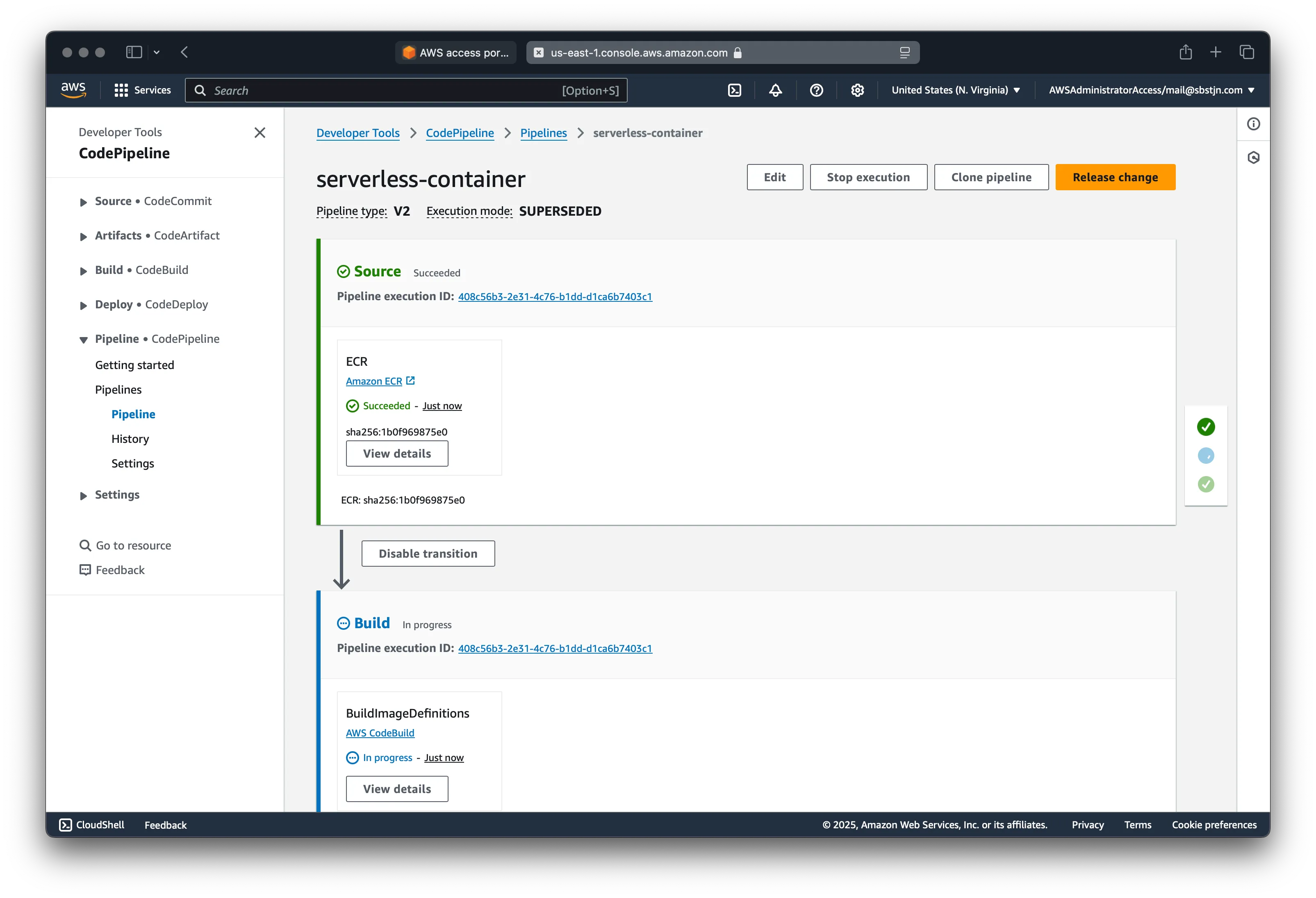Viewport: 1316px width, 898px height.
Task: Select the Pipeline sidebar item
Action: (x=133, y=415)
